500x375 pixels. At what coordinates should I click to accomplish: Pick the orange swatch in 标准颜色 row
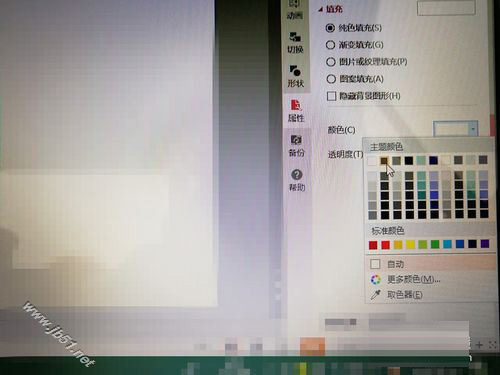398,245
